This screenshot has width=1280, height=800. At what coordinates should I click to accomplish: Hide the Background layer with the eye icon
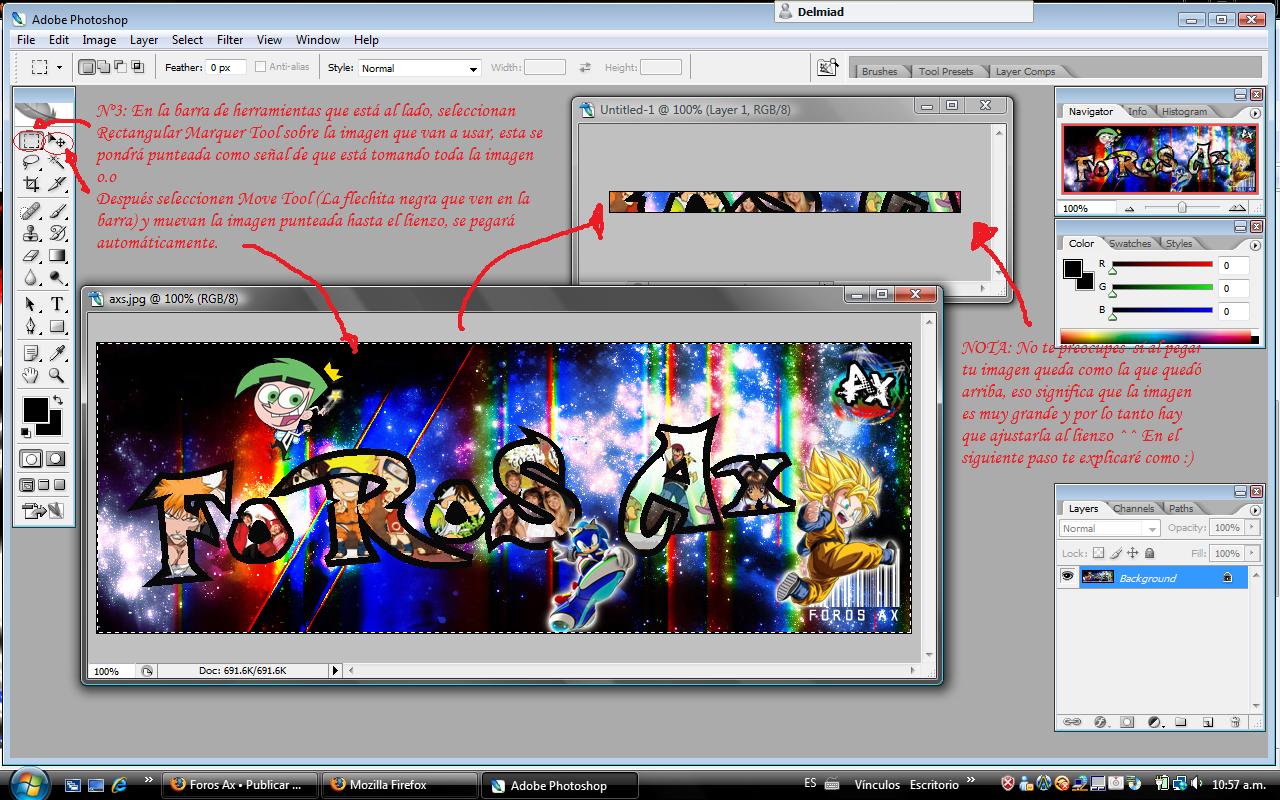[1067, 577]
